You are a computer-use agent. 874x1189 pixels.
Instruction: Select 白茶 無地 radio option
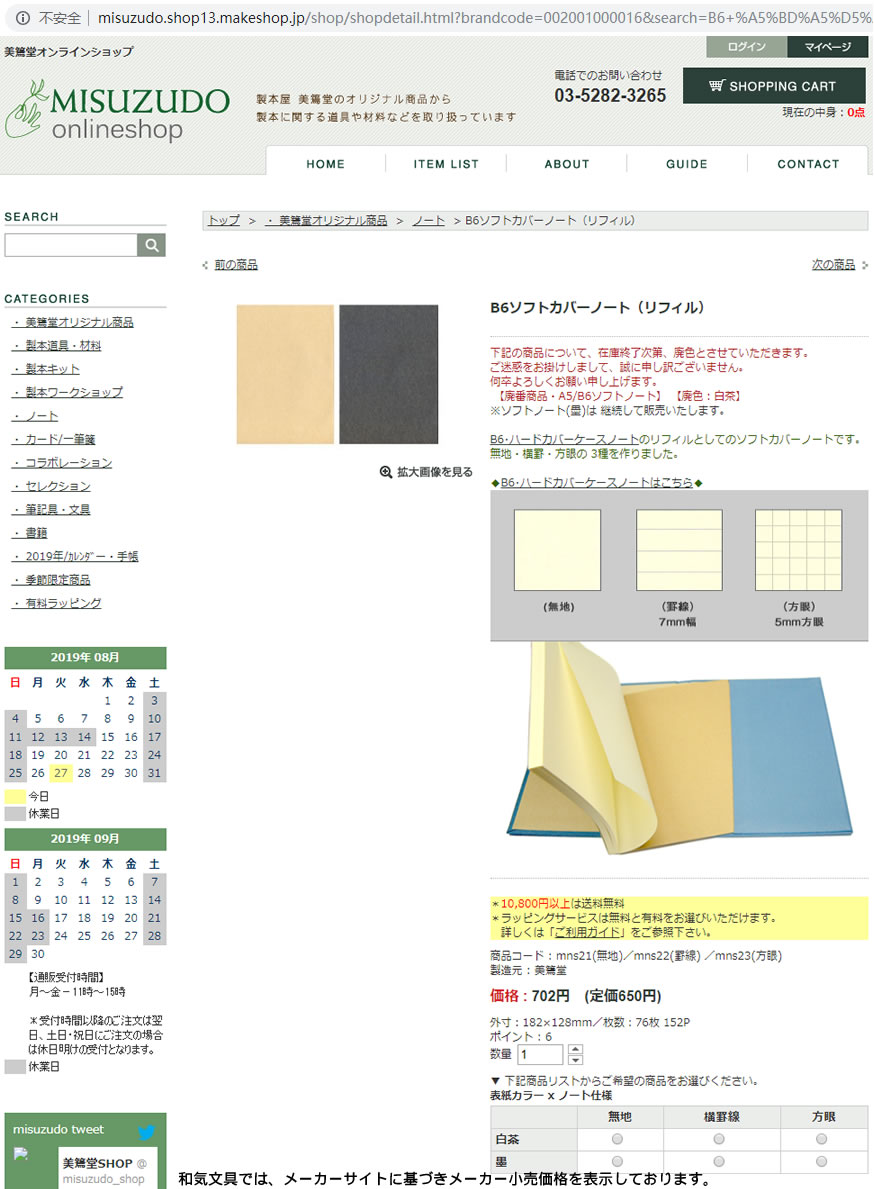coord(617,1139)
